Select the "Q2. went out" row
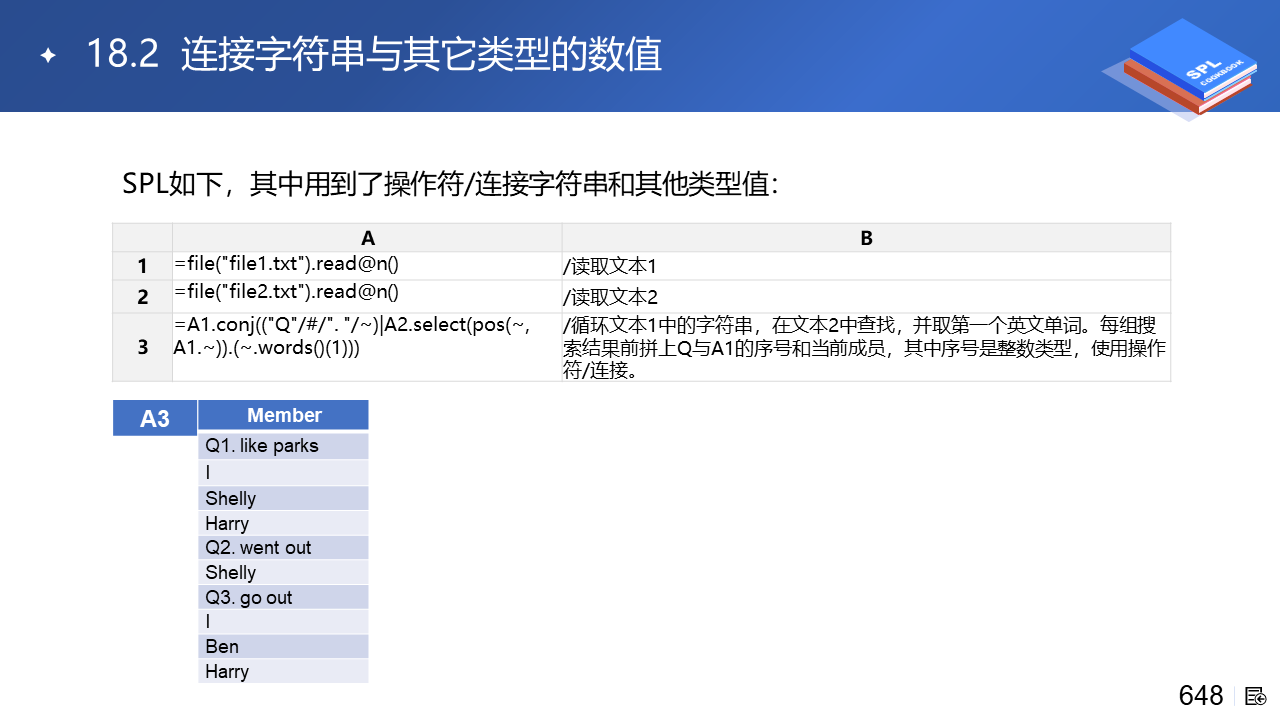 pyautogui.click(x=284, y=547)
